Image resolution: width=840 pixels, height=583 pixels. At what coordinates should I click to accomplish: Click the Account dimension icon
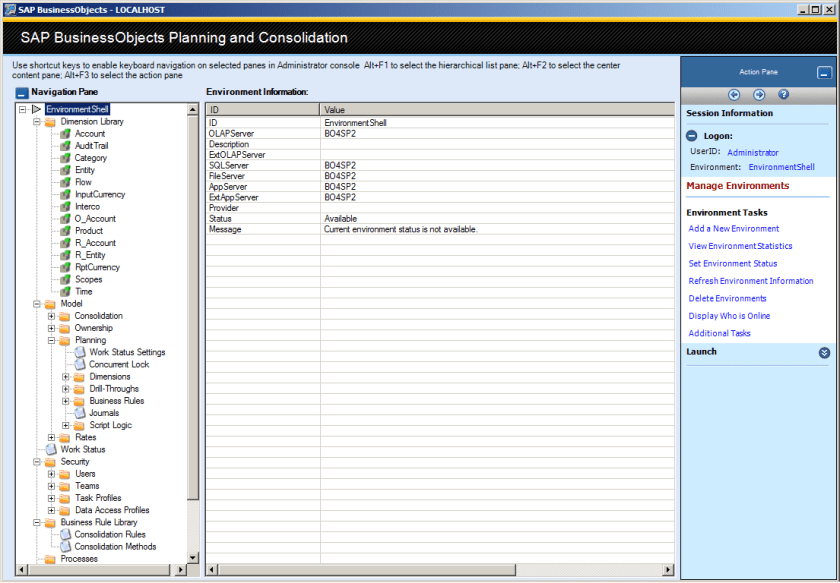pyautogui.click(x=65, y=134)
